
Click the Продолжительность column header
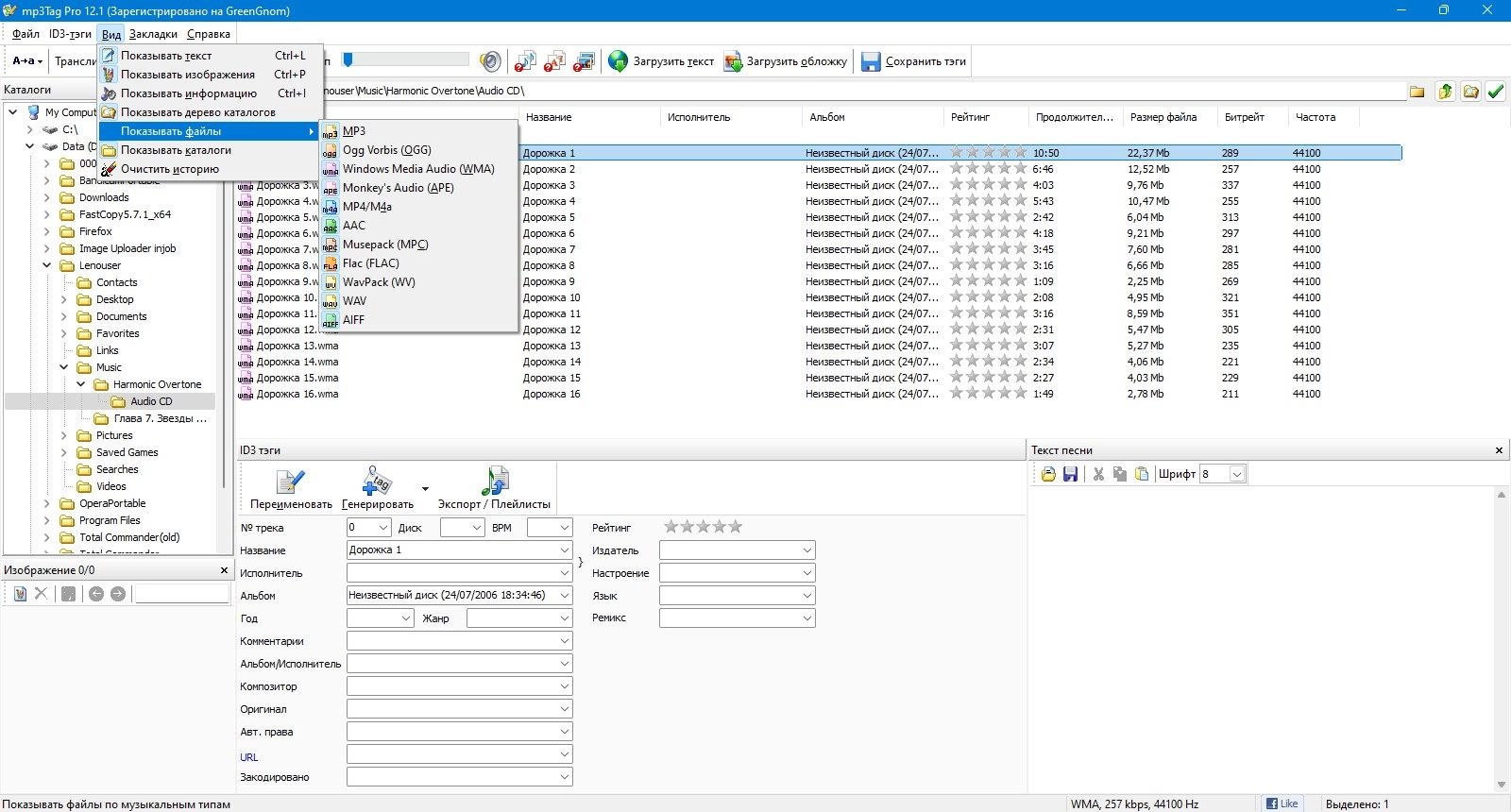point(1075,117)
